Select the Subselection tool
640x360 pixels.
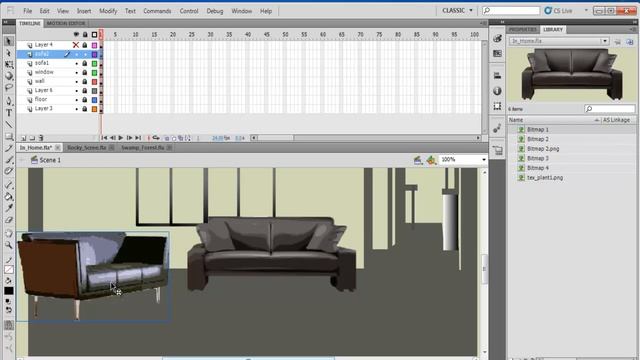coord(9,53)
